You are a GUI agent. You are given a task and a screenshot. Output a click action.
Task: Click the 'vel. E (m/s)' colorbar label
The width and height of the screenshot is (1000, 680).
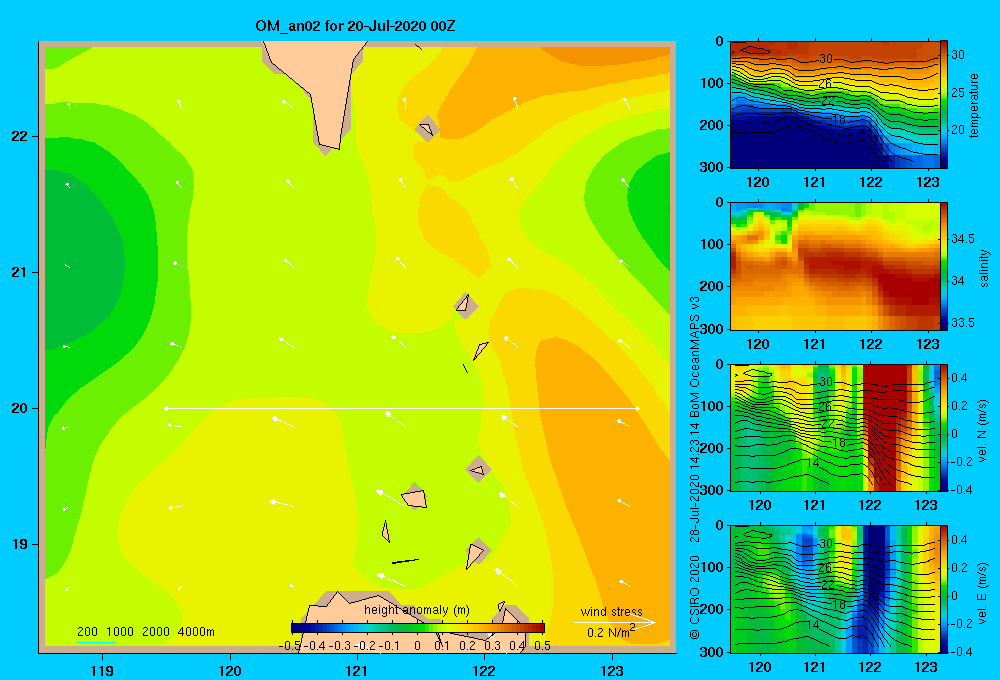(983, 593)
